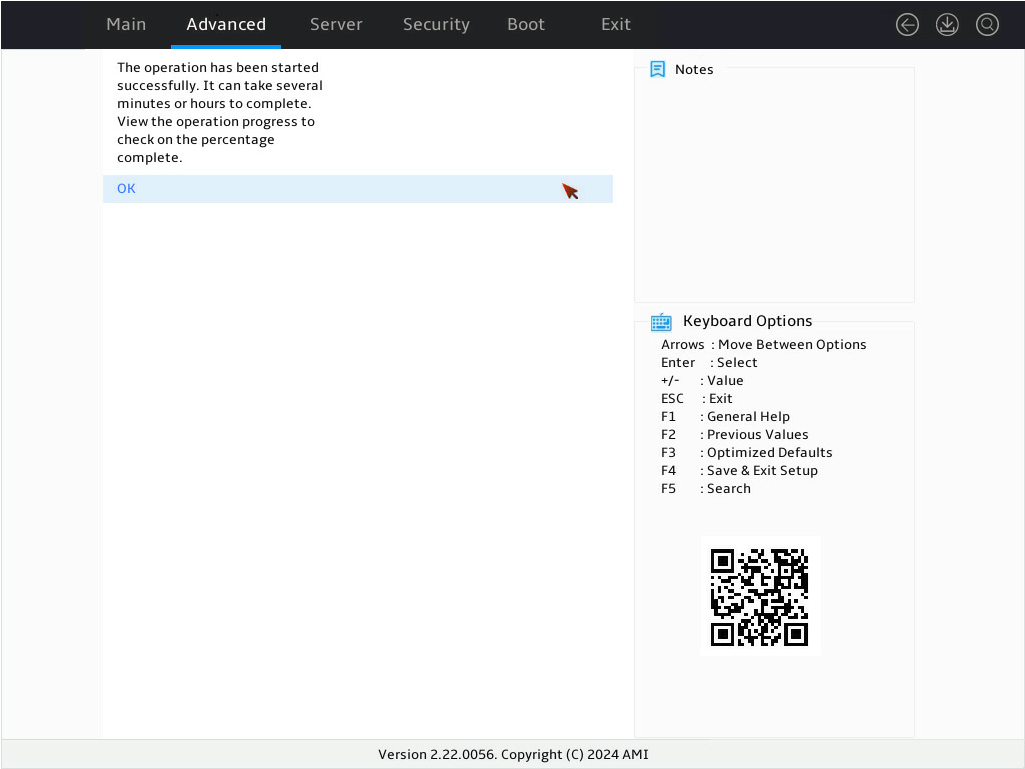Go to the Security tab
This screenshot has height=769, width=1025.
pos(436,24)
